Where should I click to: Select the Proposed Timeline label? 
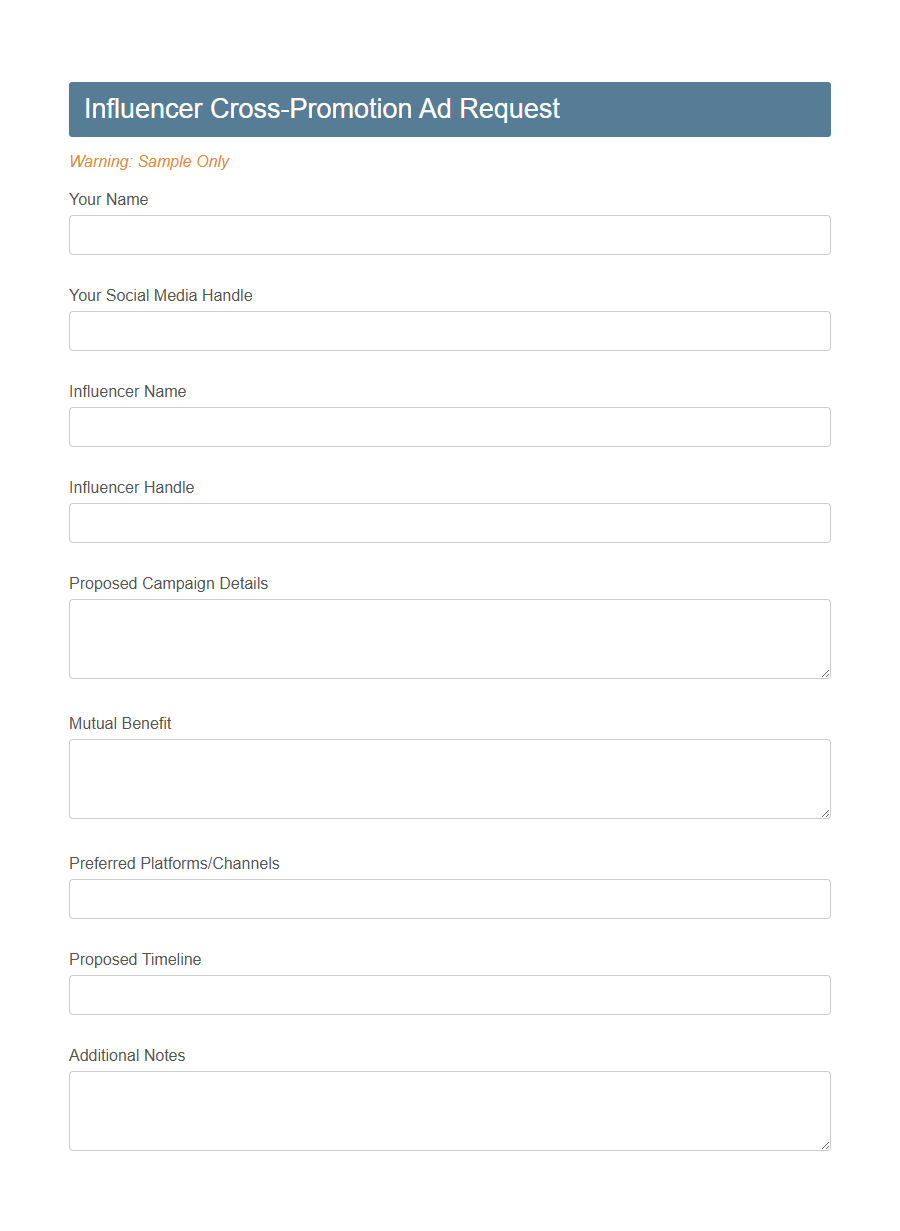click(135, 959)
